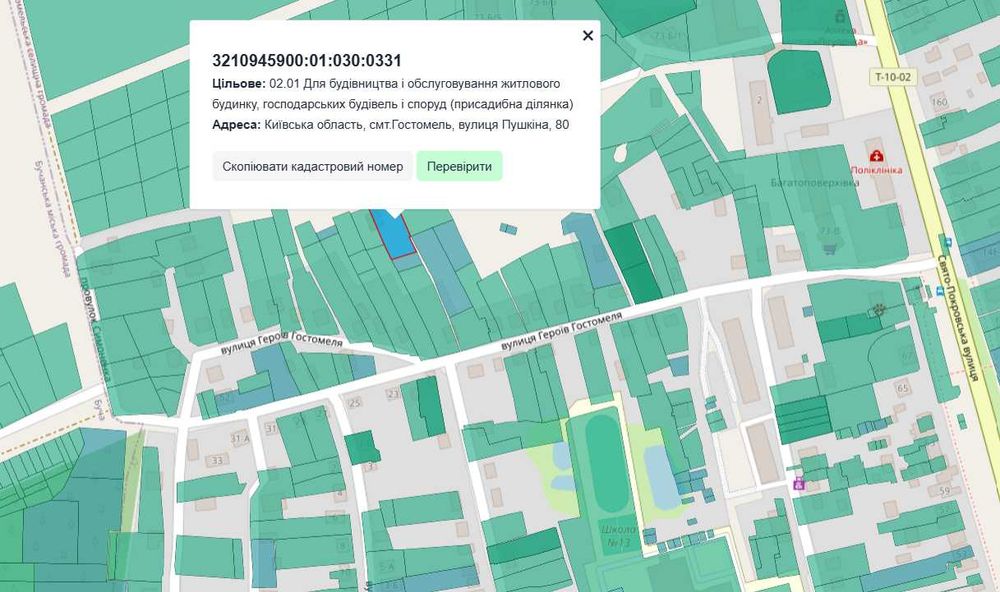The height and width of the screenshot is (592, 1000).
Task: Click the T-10-02 road shield
Action: click(x=892, y=77)
